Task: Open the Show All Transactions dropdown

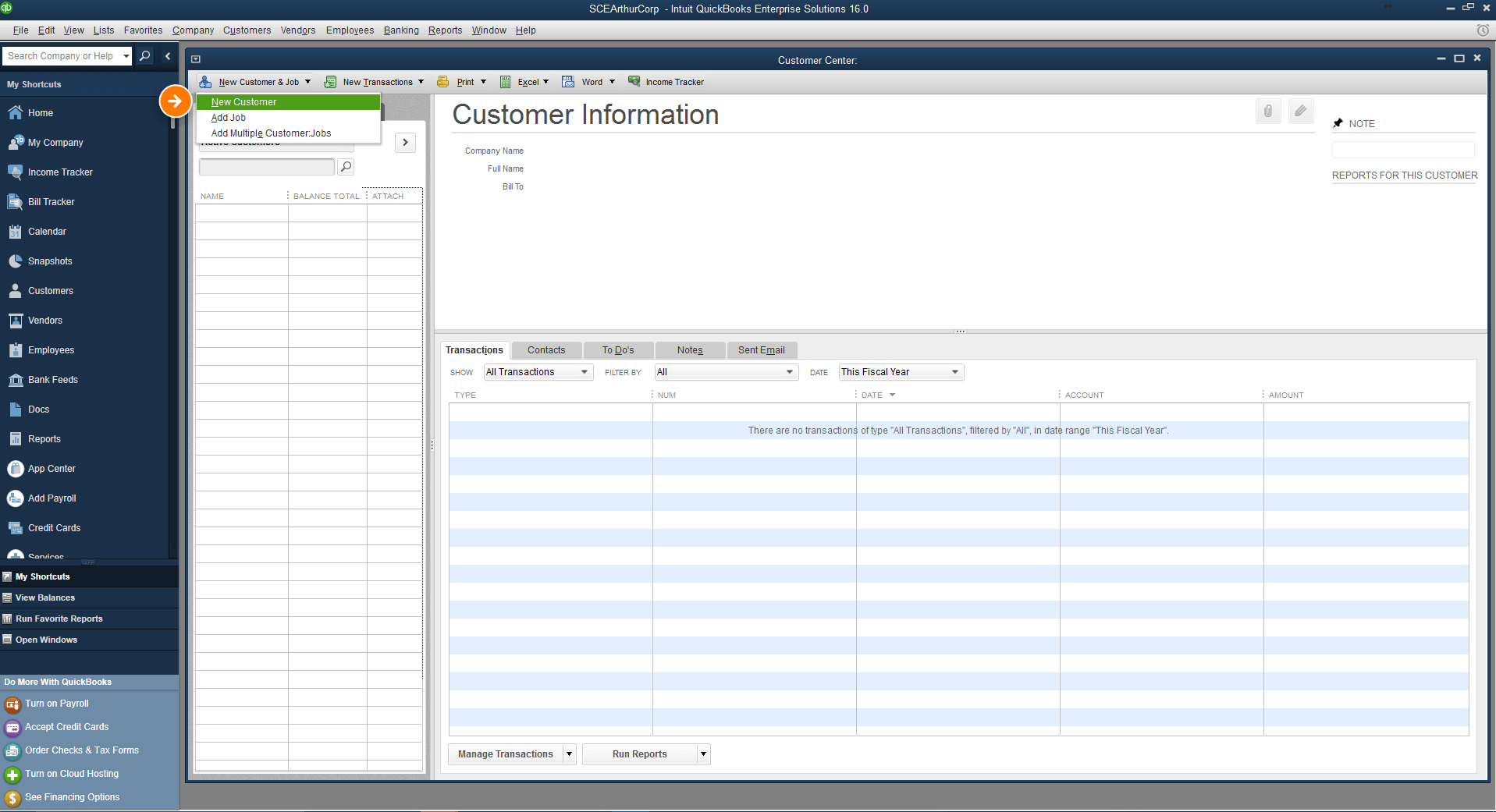Action: point(538,372)
